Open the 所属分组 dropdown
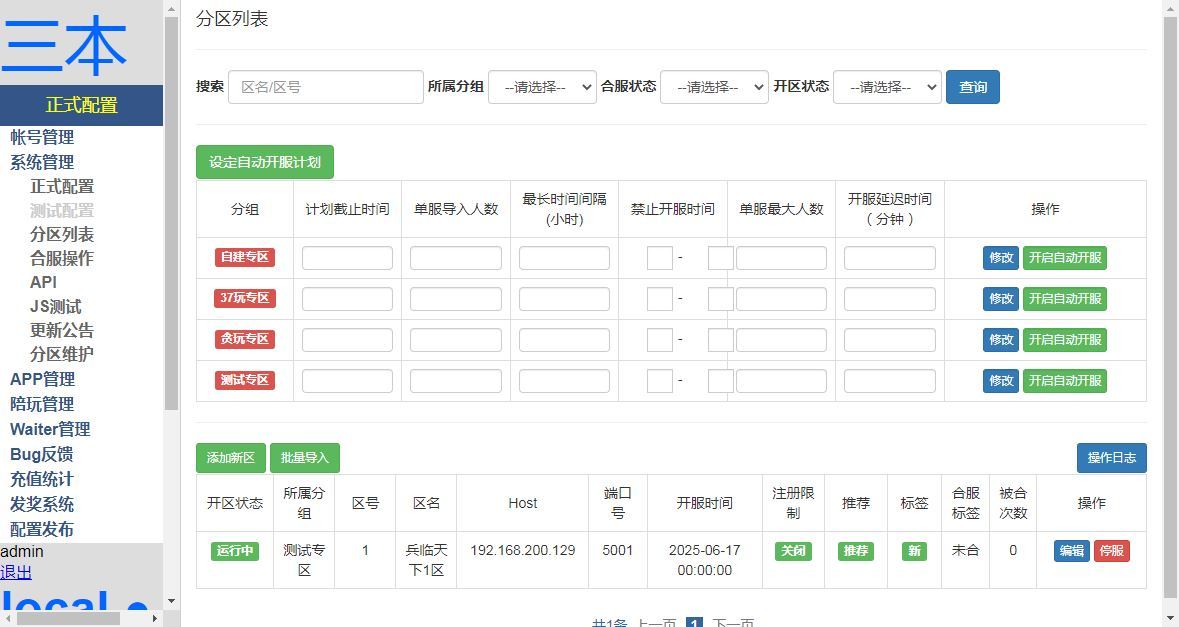 pos(542,87)
